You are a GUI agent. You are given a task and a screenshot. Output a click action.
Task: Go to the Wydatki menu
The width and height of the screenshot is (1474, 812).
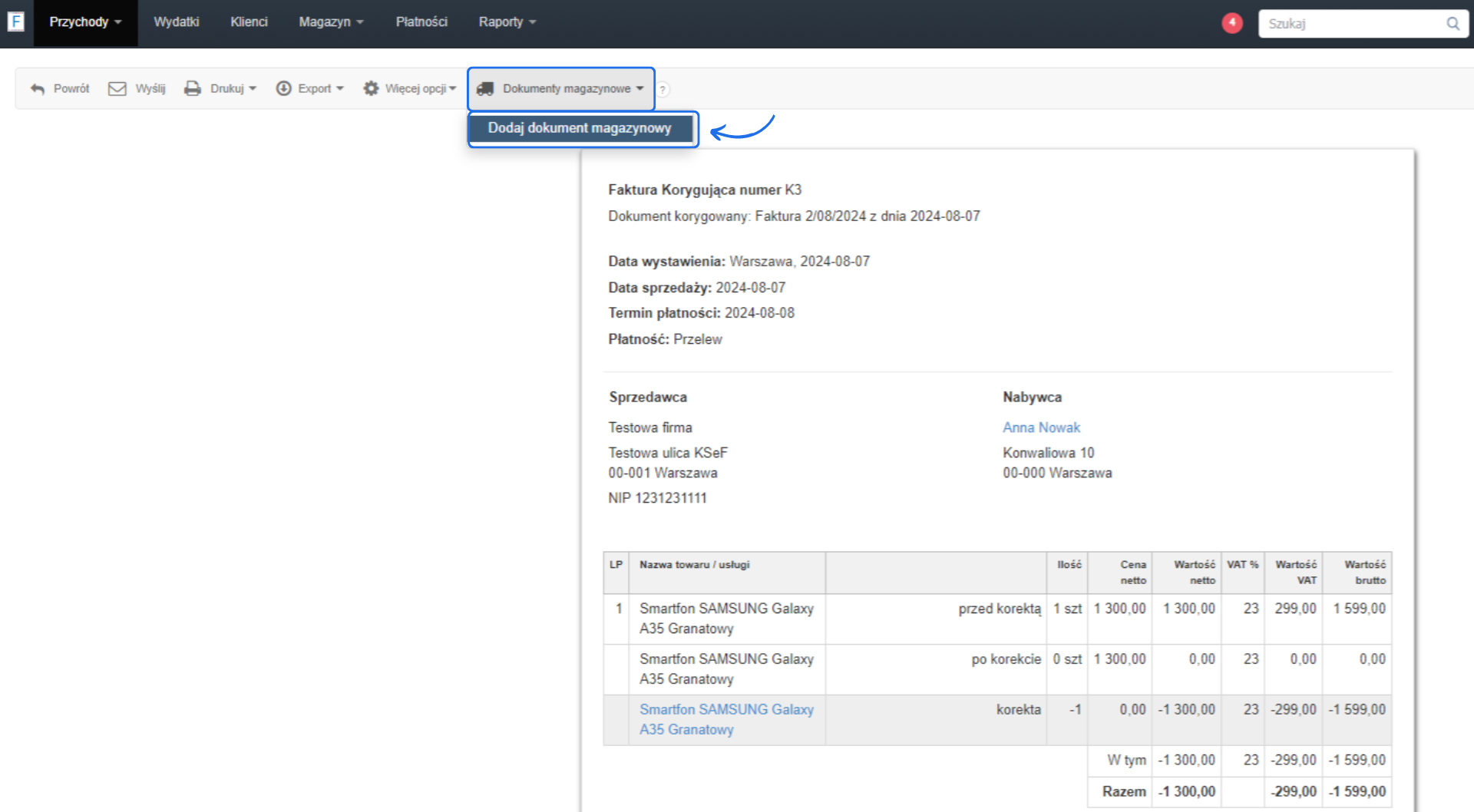coord(176,22)
